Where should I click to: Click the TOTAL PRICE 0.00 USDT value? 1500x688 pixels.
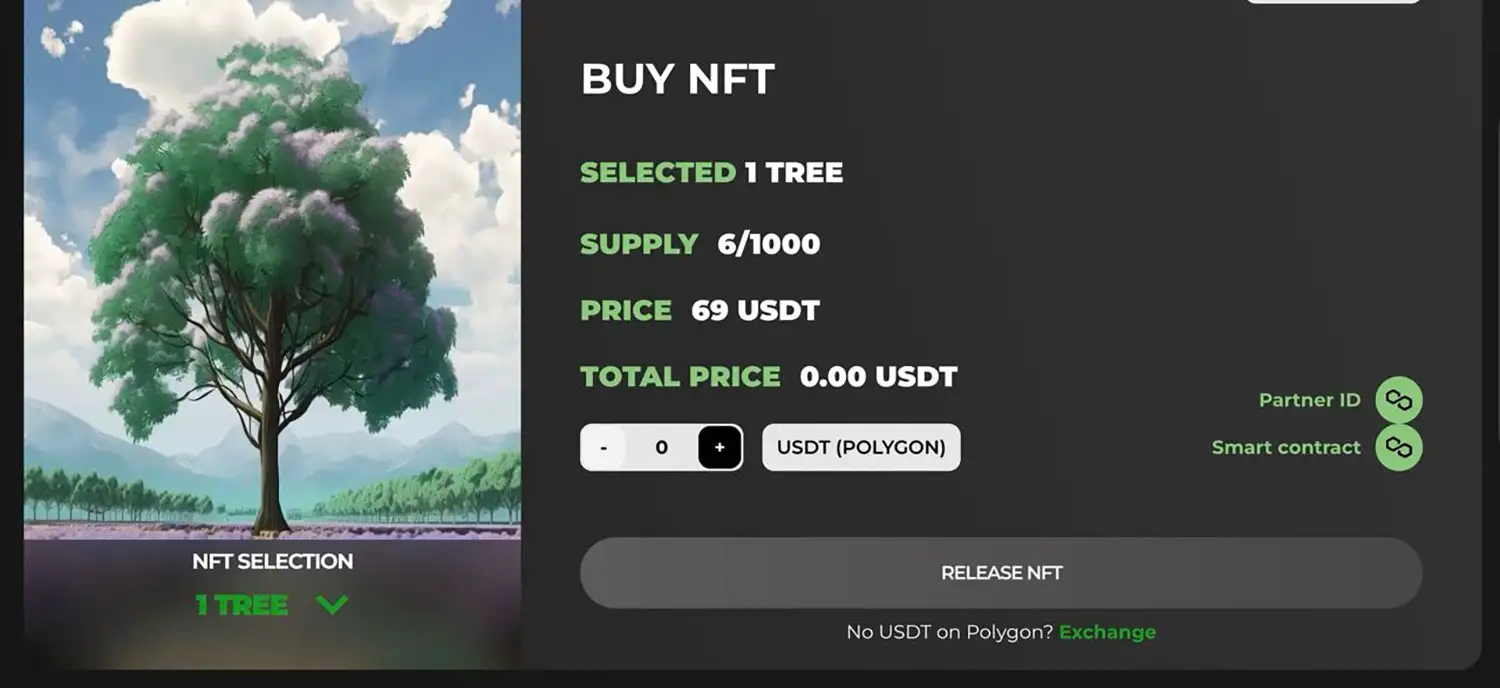coord(878,377)
